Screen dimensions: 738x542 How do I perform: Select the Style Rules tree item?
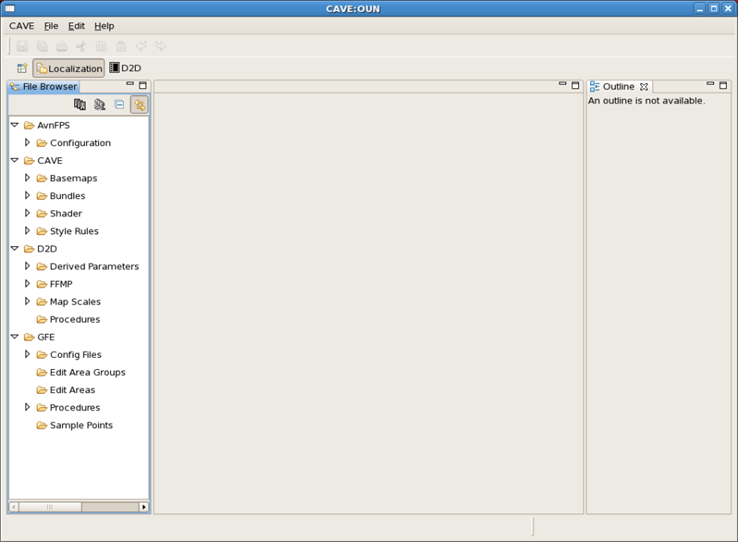[74, 231]
